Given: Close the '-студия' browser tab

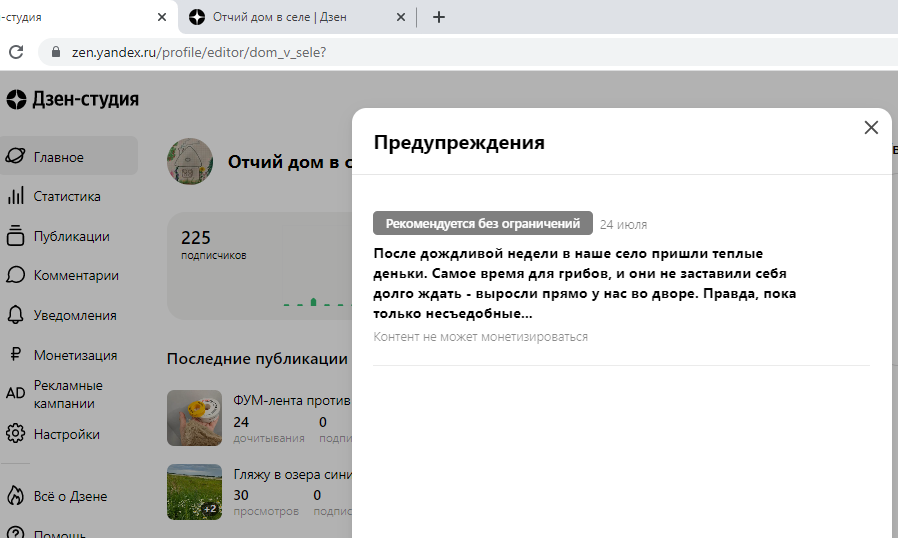Looking at the screenshot, I should [162, 17].
